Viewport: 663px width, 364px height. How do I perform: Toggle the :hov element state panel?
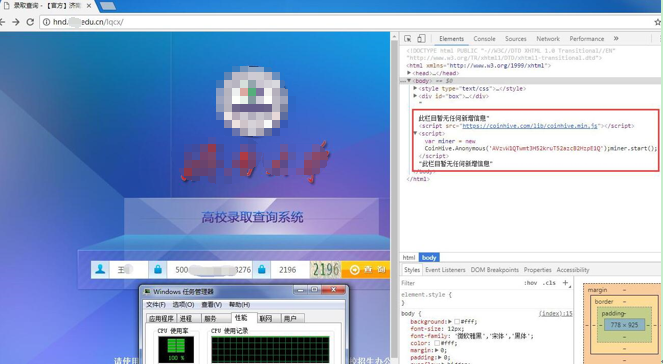click(x=530, y=283)
